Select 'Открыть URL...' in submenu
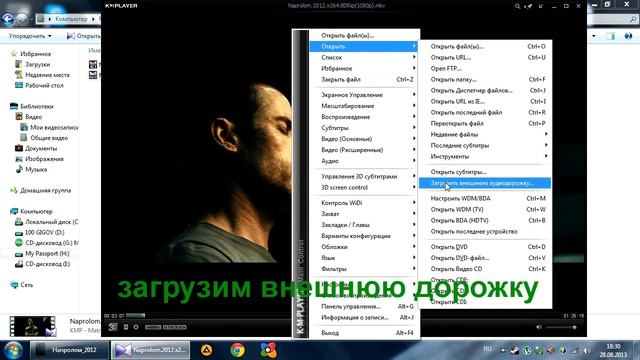Viewport: 640px width, 360px height. pyautogui.click(x=485, y=58)
